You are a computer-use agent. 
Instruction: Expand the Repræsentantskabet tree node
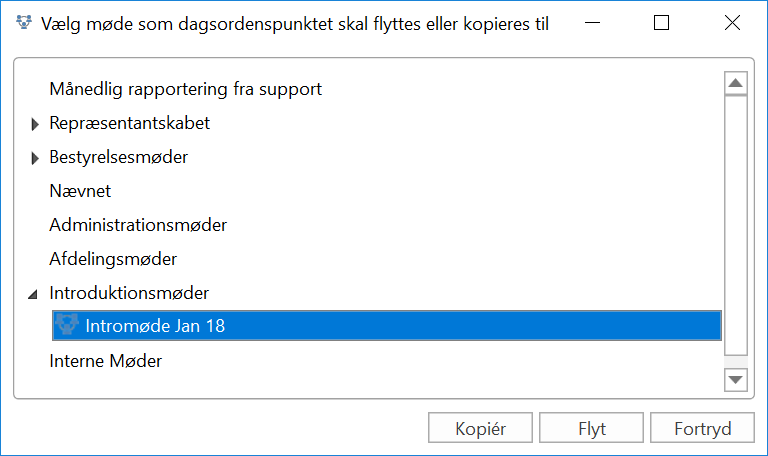click(35, 124)
